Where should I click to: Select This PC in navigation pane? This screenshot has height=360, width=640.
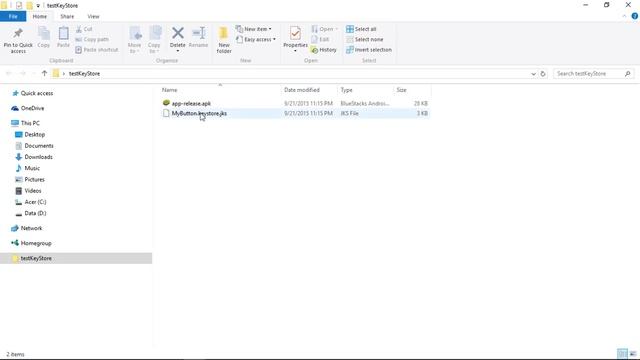point(30,123)
